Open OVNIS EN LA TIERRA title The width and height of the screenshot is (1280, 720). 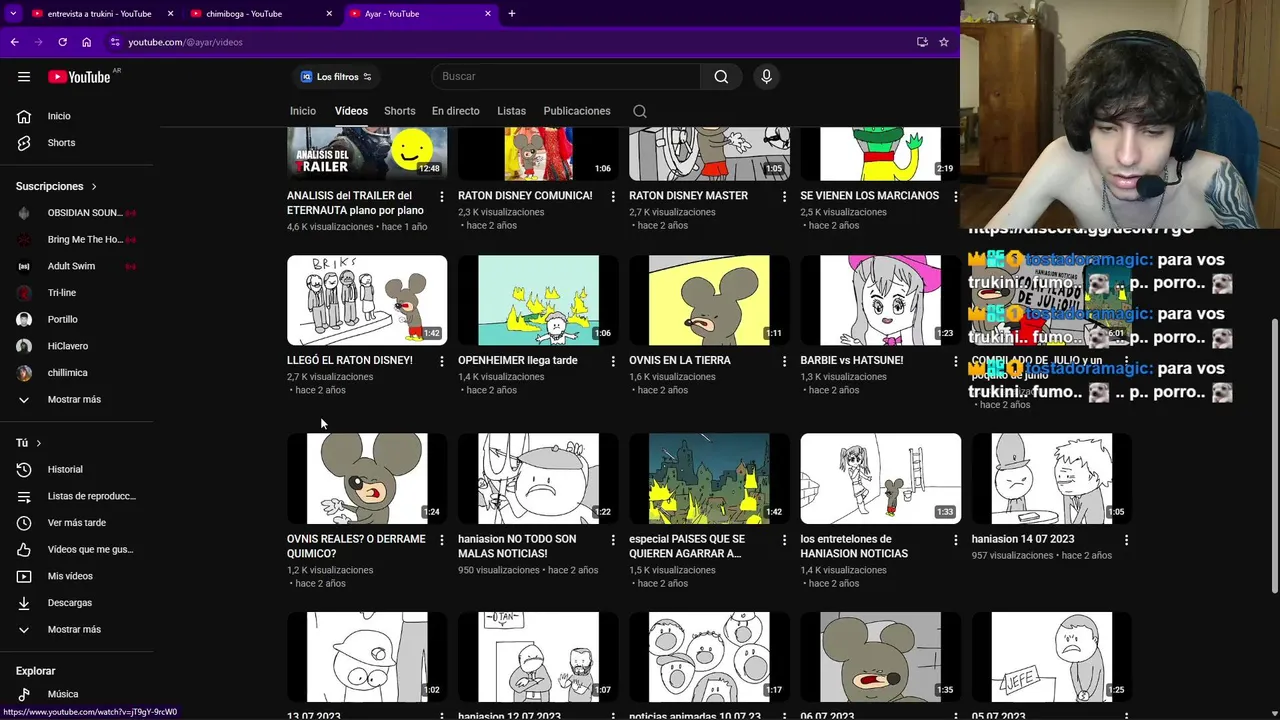680,361
